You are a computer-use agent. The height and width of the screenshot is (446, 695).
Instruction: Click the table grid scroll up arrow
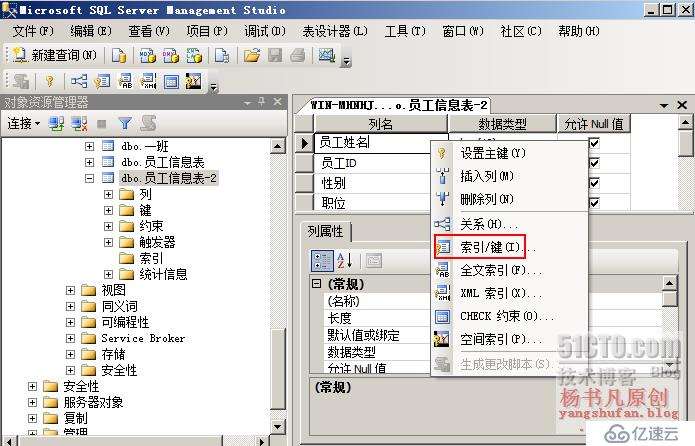pyautogui.click(x=685, y=122)
